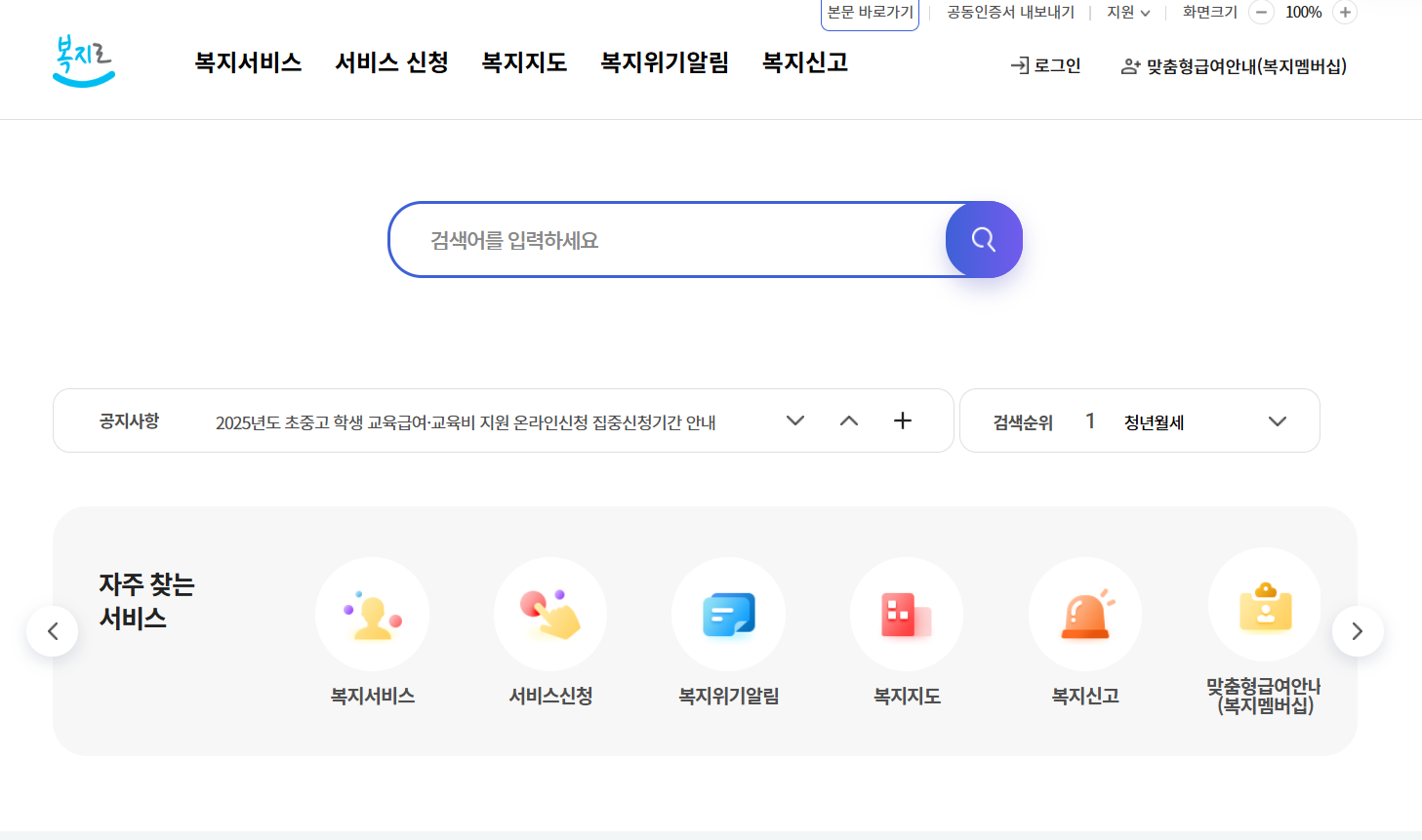Click the 복지위기알림 speech bubble icon
This screenshot has height=840, width=1422.
click(728, 614)
